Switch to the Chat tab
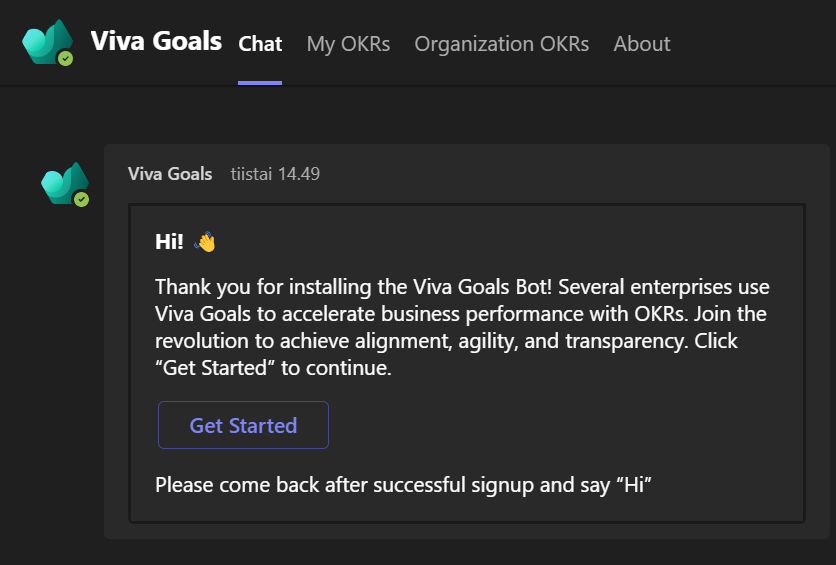This screenshot has width=836, height=565. tap(260, 44)
